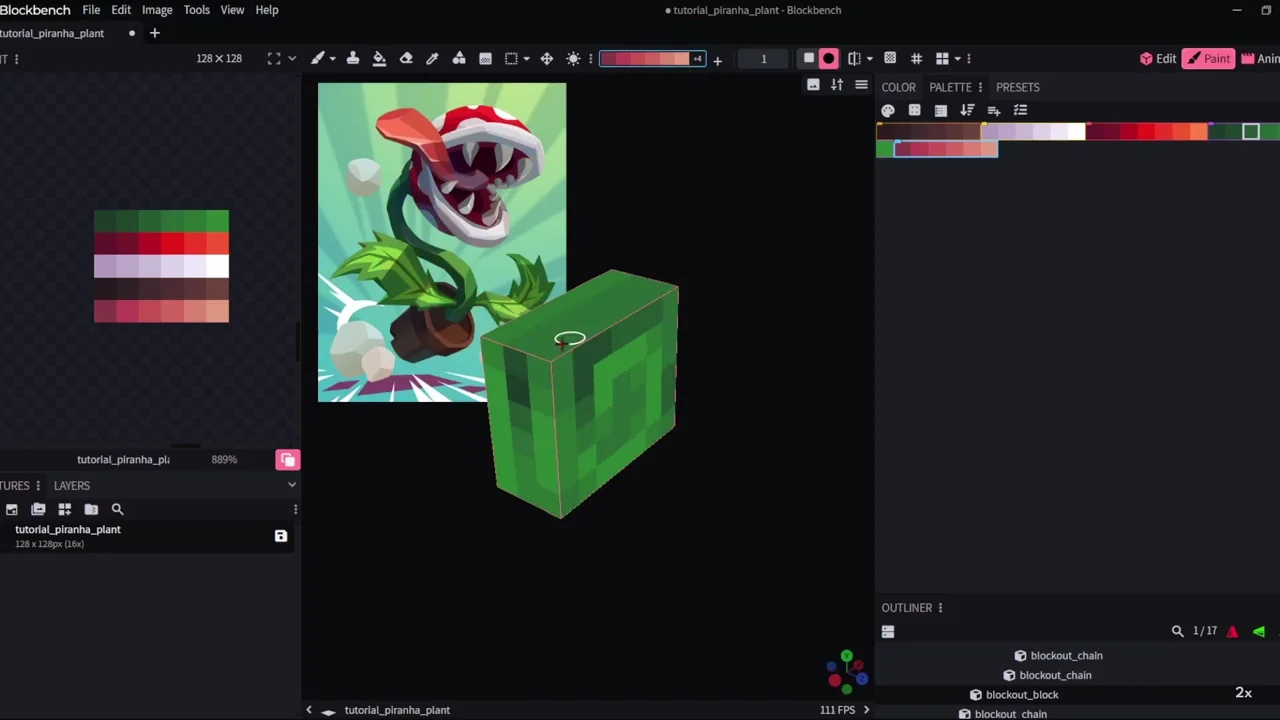Click the reference image icon above viewport
1280x720 pixels.
[813, 85]
